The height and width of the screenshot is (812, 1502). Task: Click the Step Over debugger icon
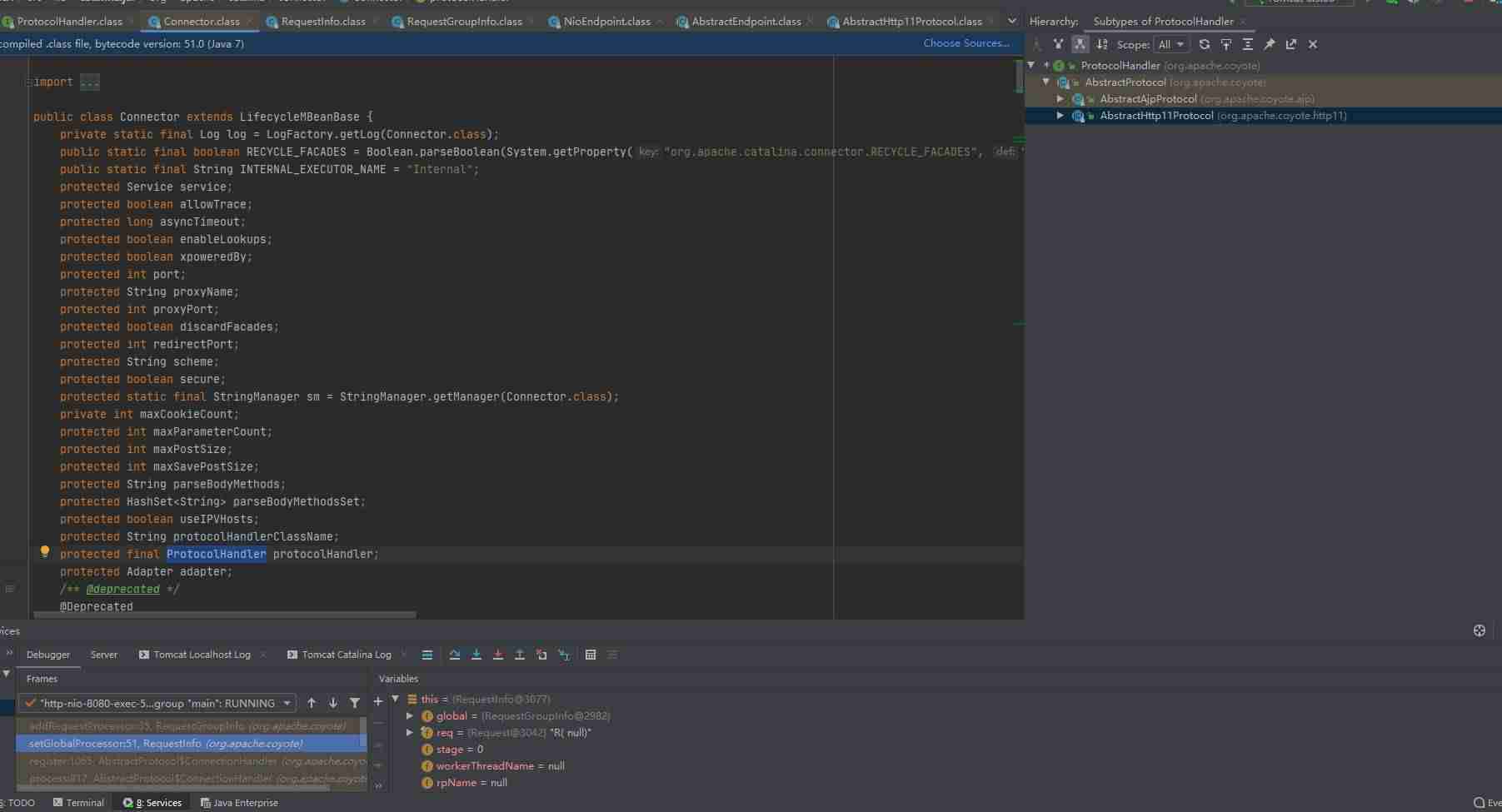pos(455,655)
